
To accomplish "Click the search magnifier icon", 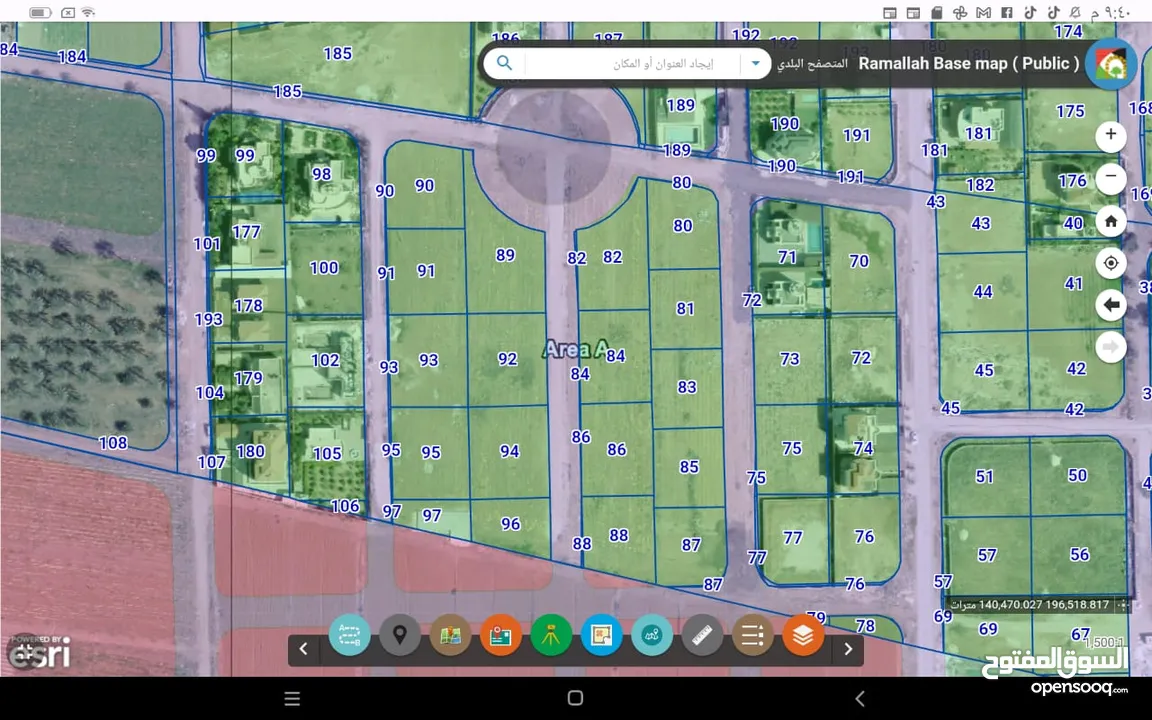I will coord(505,63).
